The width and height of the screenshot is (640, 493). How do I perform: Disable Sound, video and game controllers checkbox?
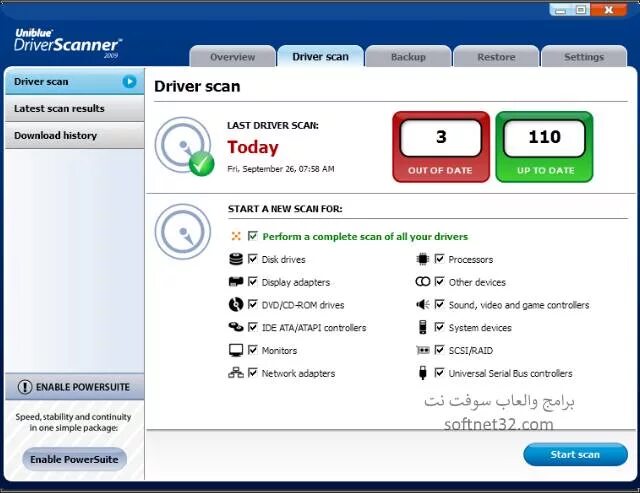(x=439, y=304)
